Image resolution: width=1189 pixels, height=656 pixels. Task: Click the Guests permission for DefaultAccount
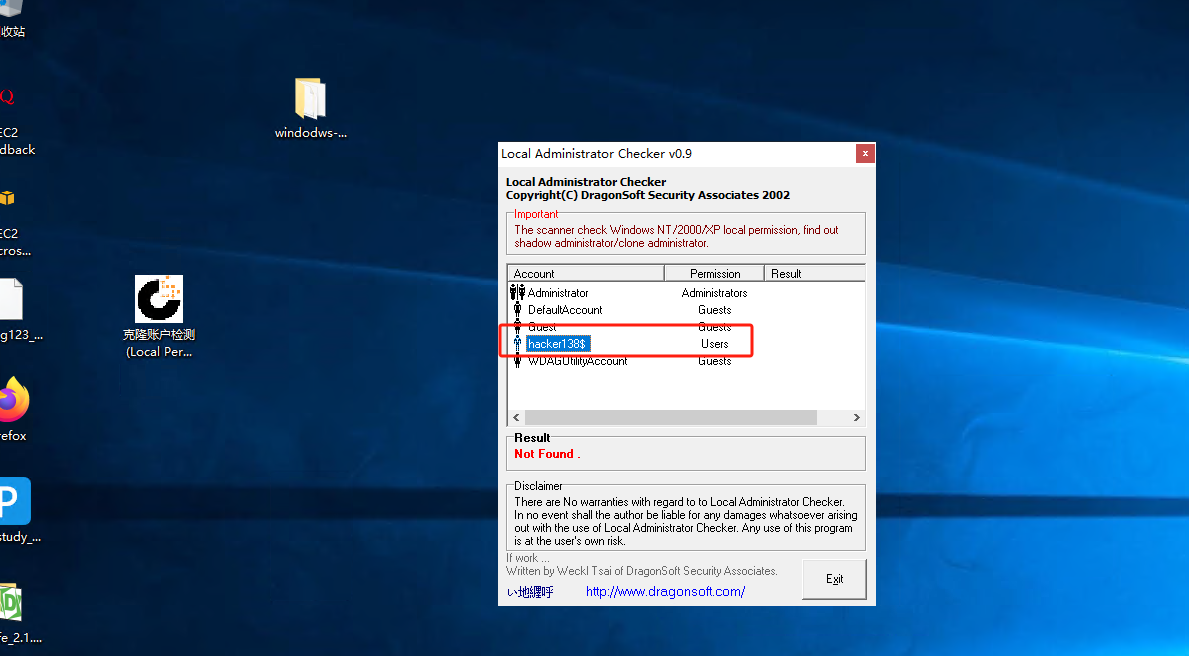tap(714, 309)
